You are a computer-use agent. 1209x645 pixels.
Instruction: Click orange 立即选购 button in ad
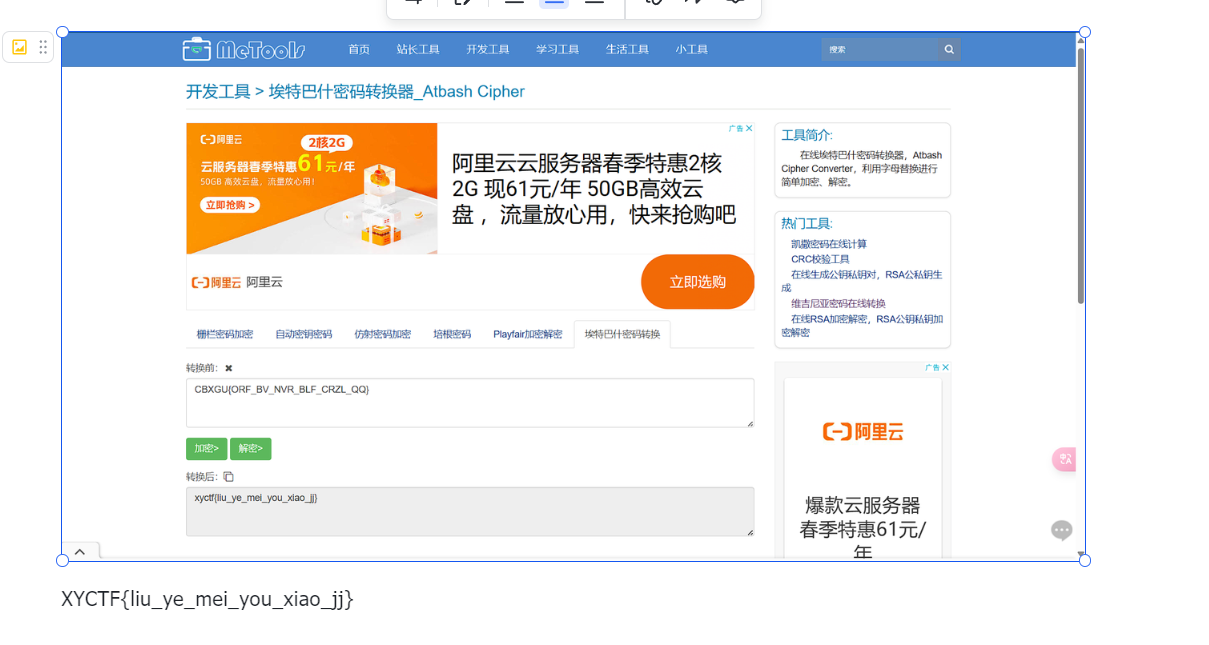coord(697,282)
